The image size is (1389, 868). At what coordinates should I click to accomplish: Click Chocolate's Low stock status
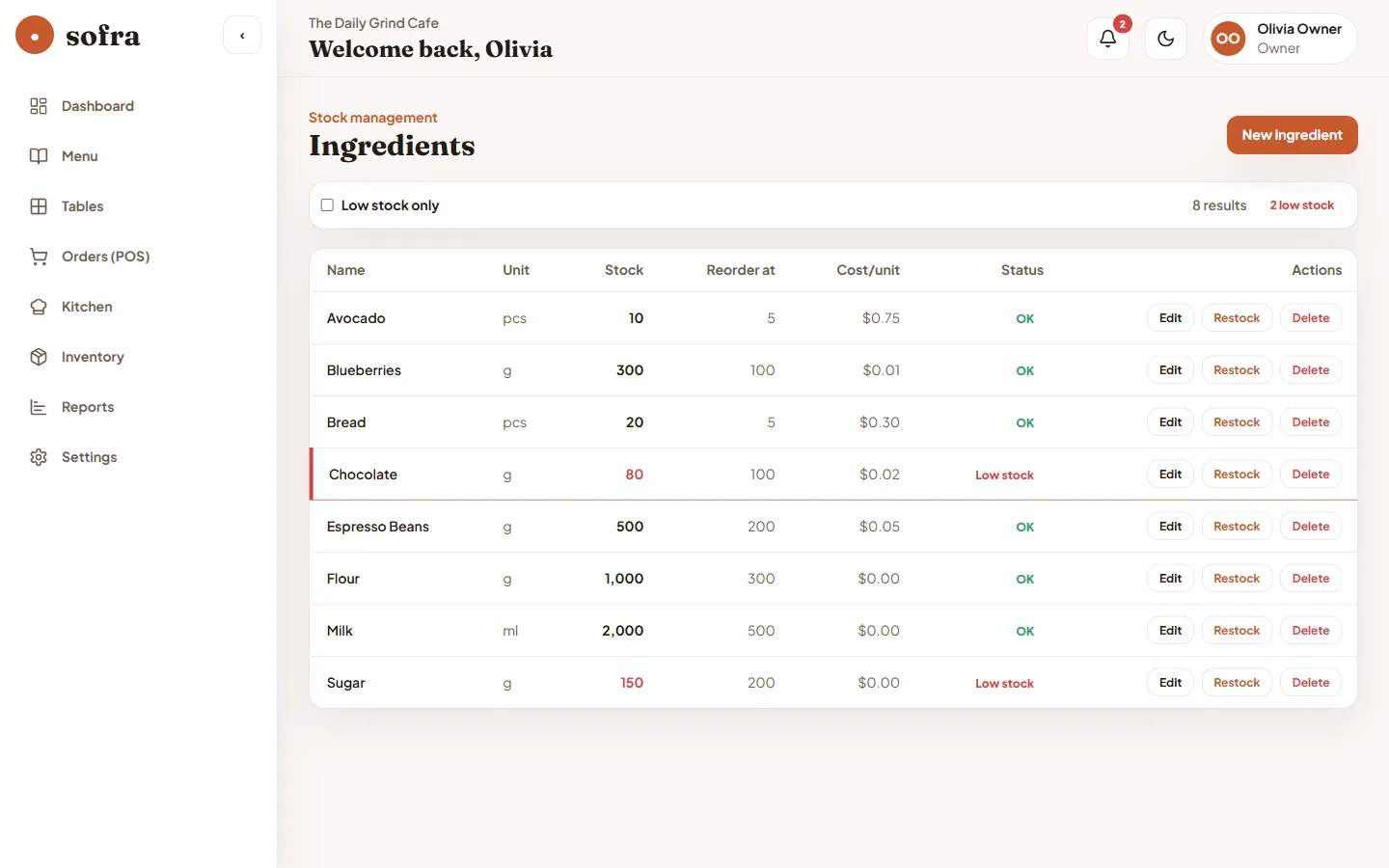pos(1004,475)
